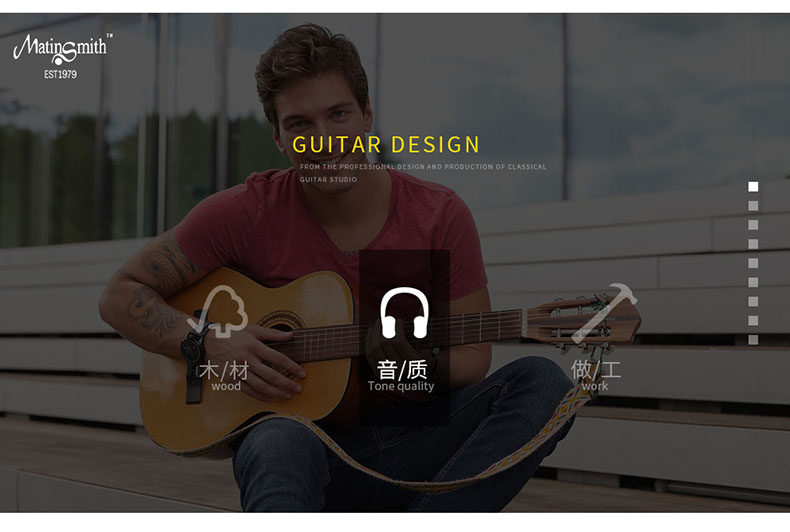Select the seventh page indicator dot
790x532 pixels.
point(753,302)
